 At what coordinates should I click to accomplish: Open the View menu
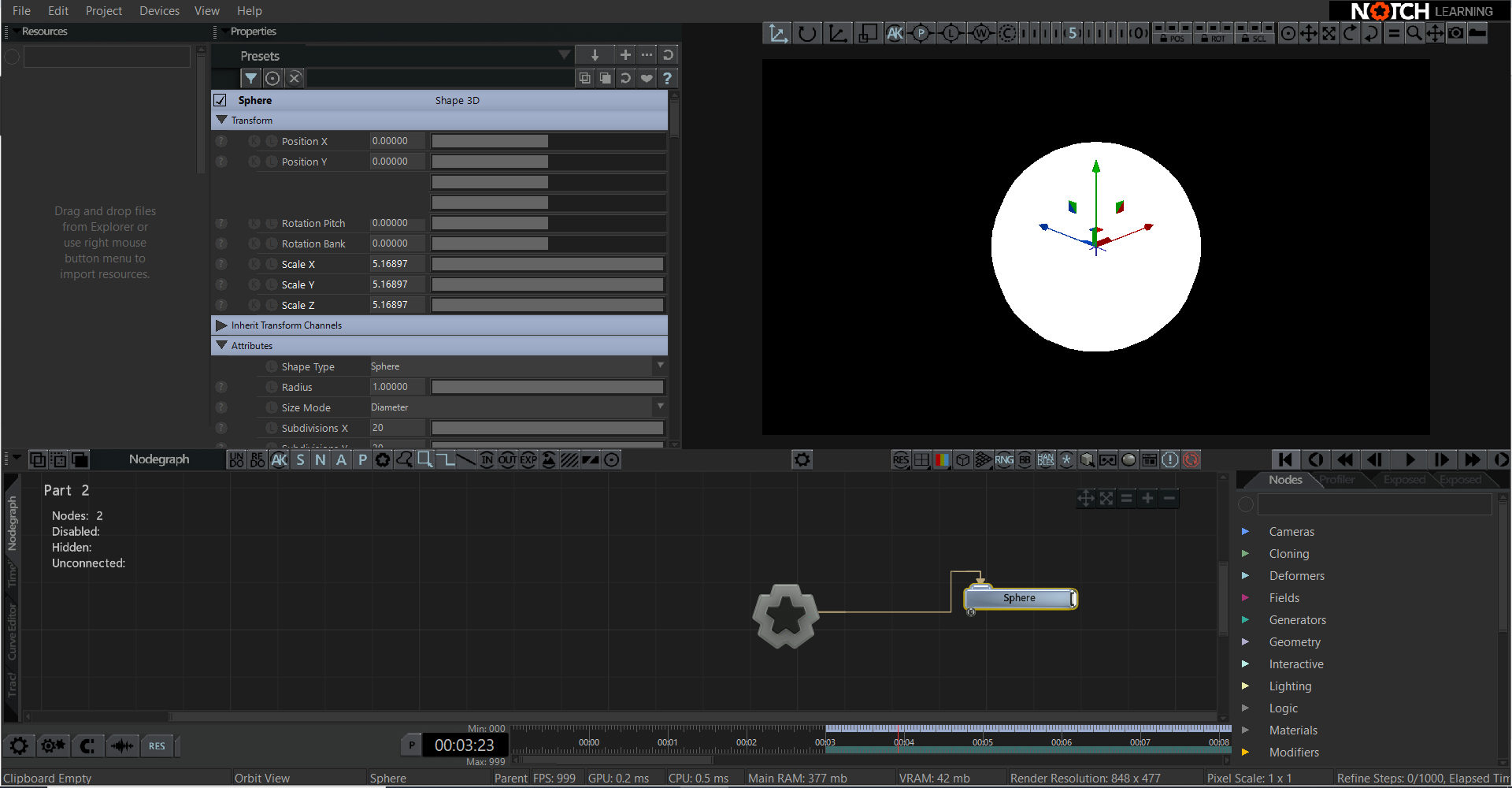pos(207,10)
